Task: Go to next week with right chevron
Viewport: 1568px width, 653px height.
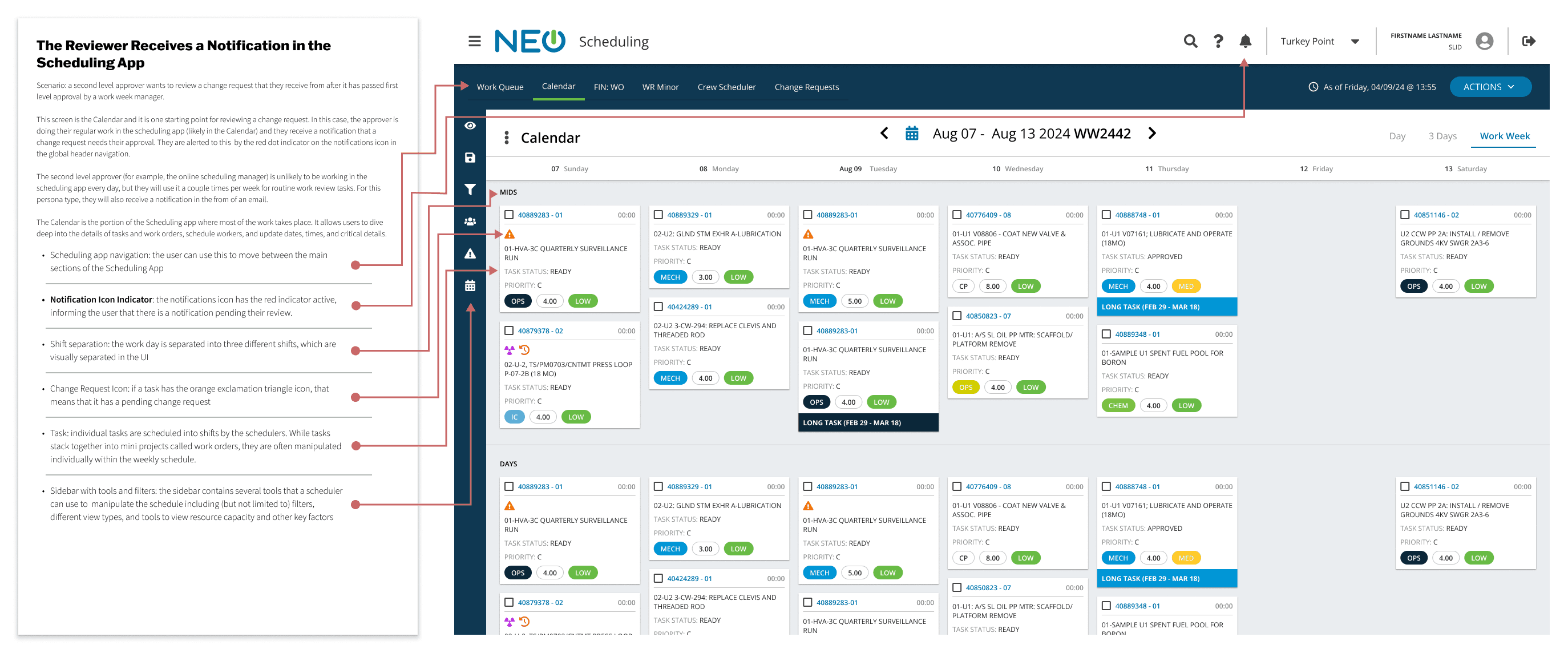Action: (x=1151, y=134)
